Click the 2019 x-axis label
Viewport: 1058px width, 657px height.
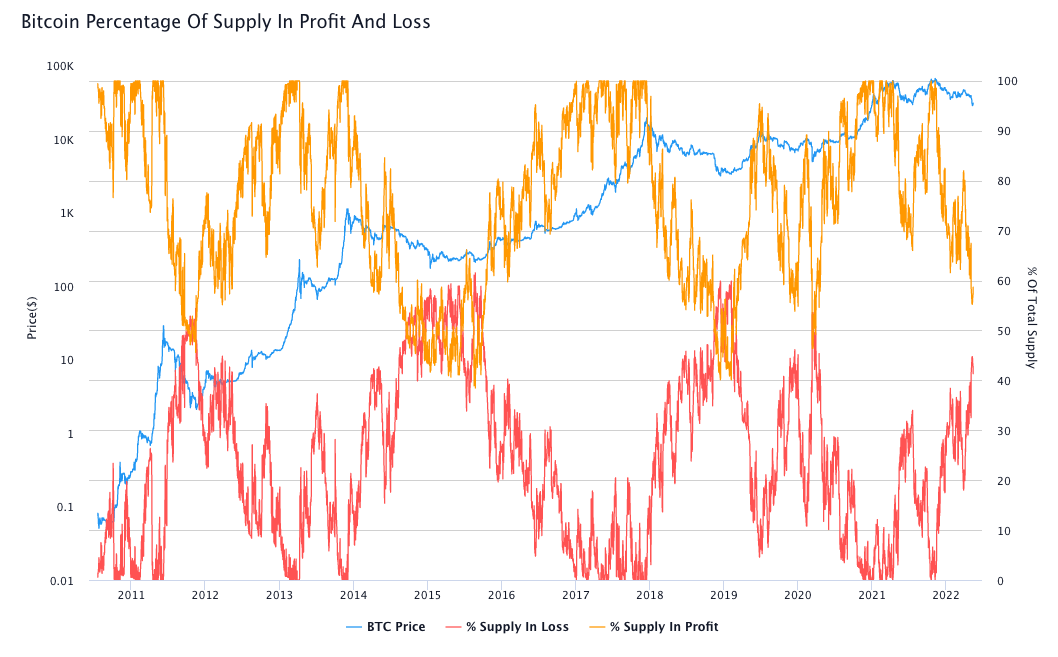[723, 595]
